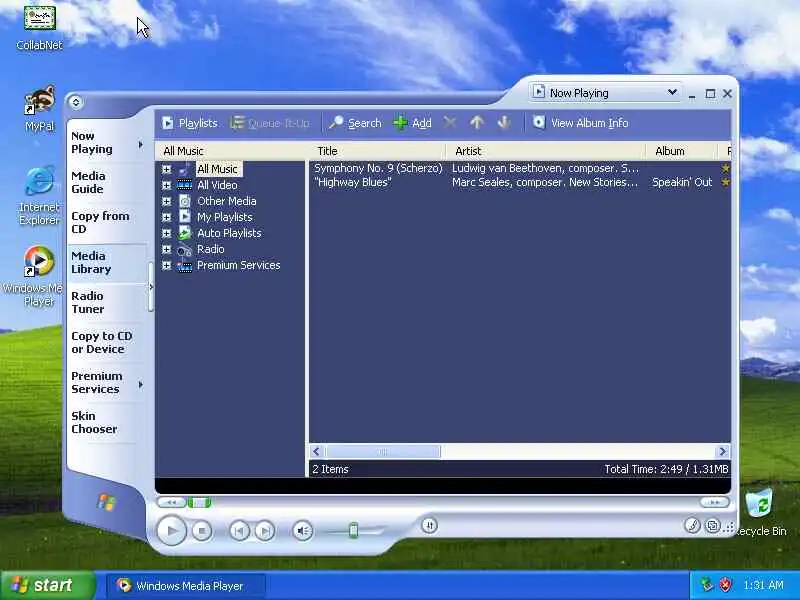This screenshot has height=600, width=800.
Task: Expand the My Playlists tree node
Action: [166, 217]
